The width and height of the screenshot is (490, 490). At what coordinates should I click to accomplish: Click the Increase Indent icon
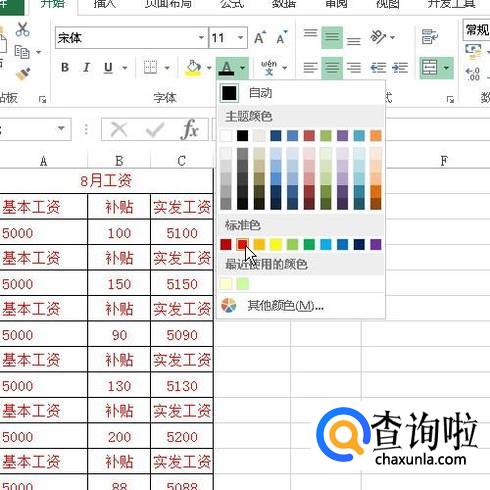point(400,68)
